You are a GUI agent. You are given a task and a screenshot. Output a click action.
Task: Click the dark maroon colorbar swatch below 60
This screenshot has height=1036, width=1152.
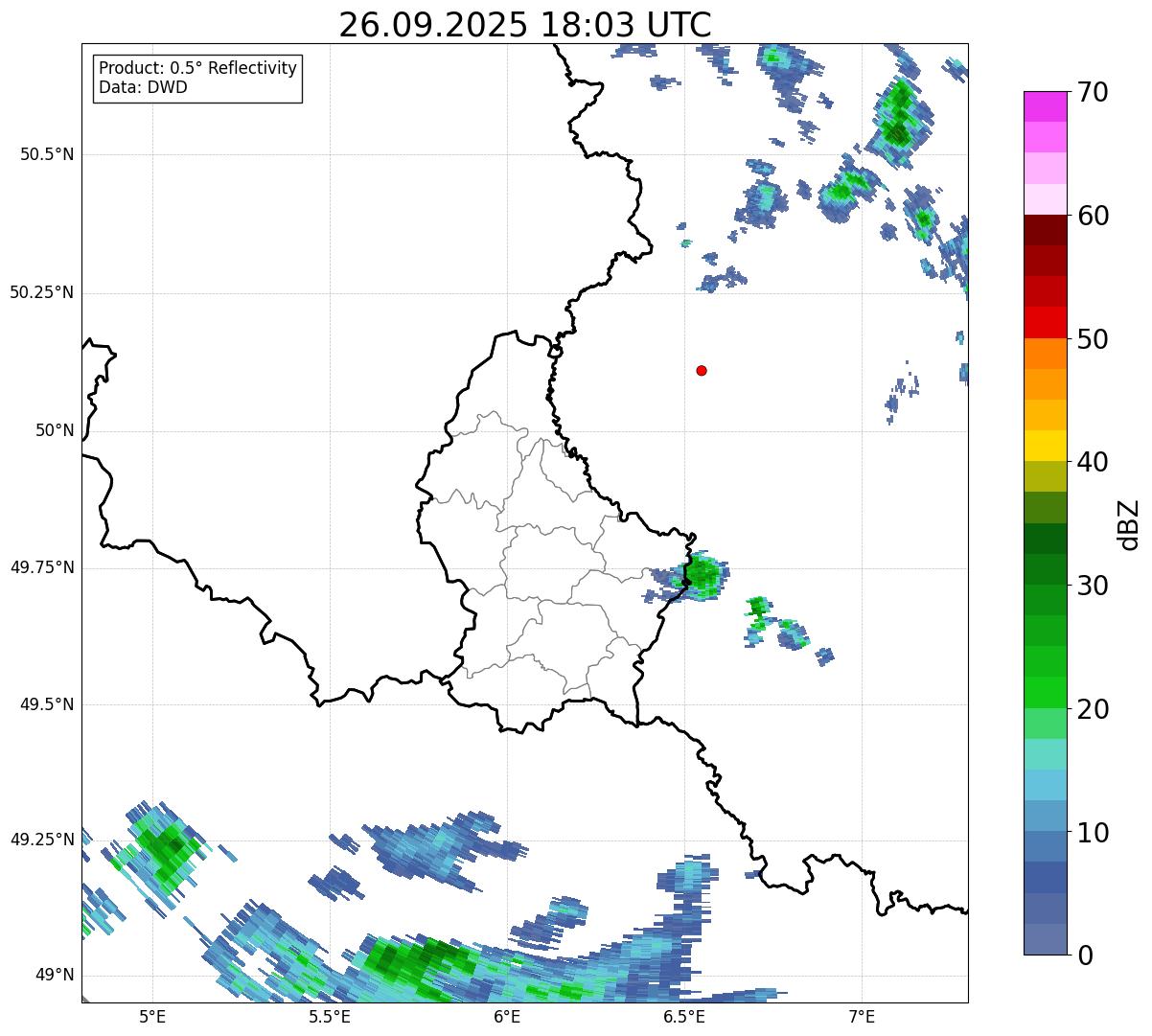point(1046,230)
